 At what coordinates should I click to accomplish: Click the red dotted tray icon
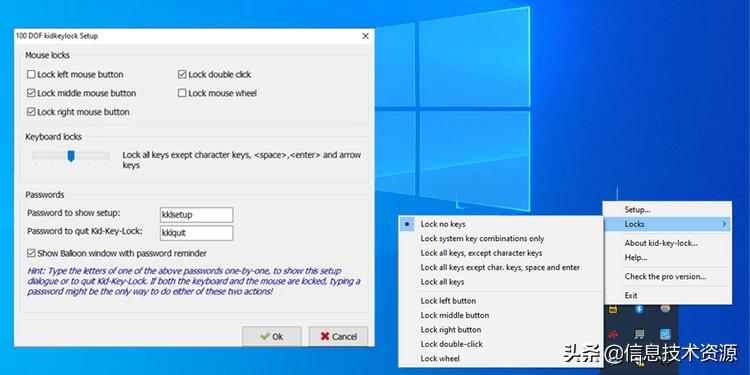click(613, 334)
